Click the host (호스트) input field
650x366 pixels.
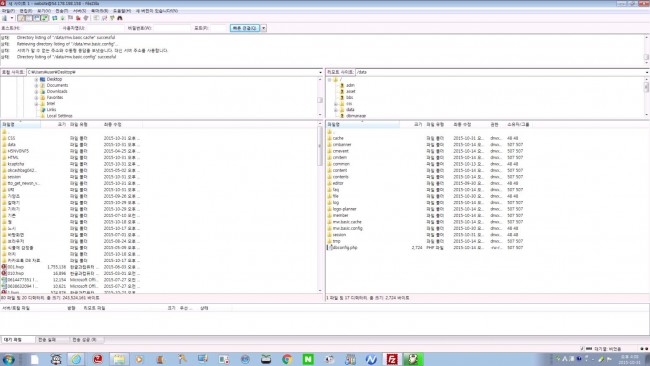coord(39,28)
